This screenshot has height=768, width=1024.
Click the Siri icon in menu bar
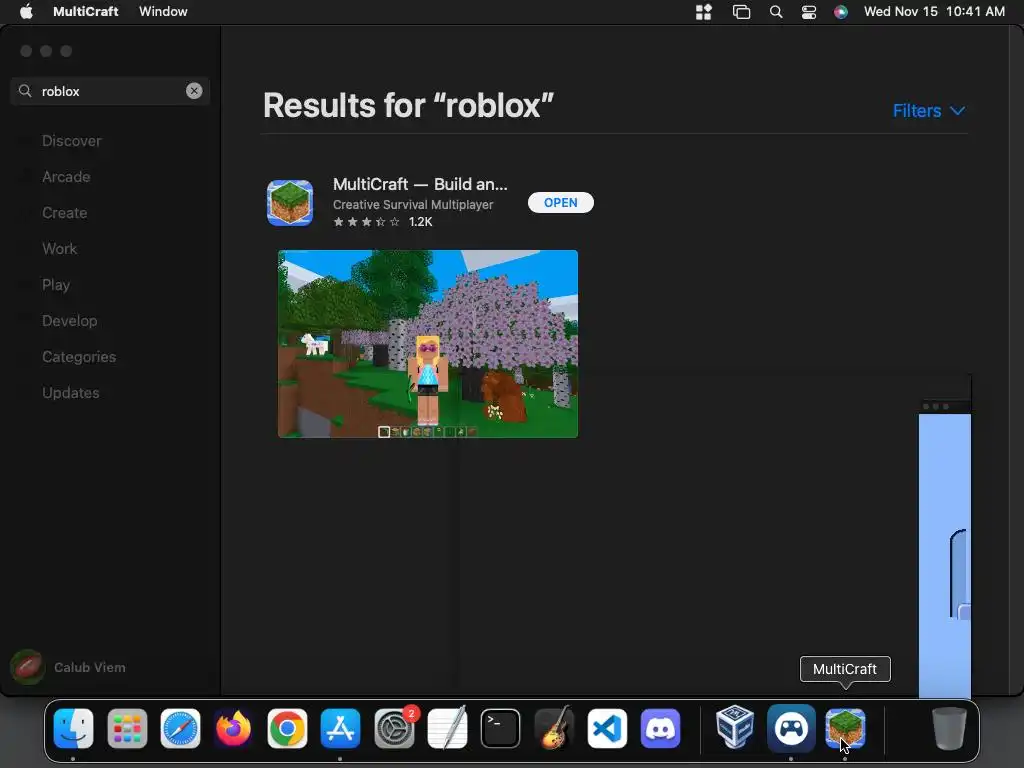(840, 12)
